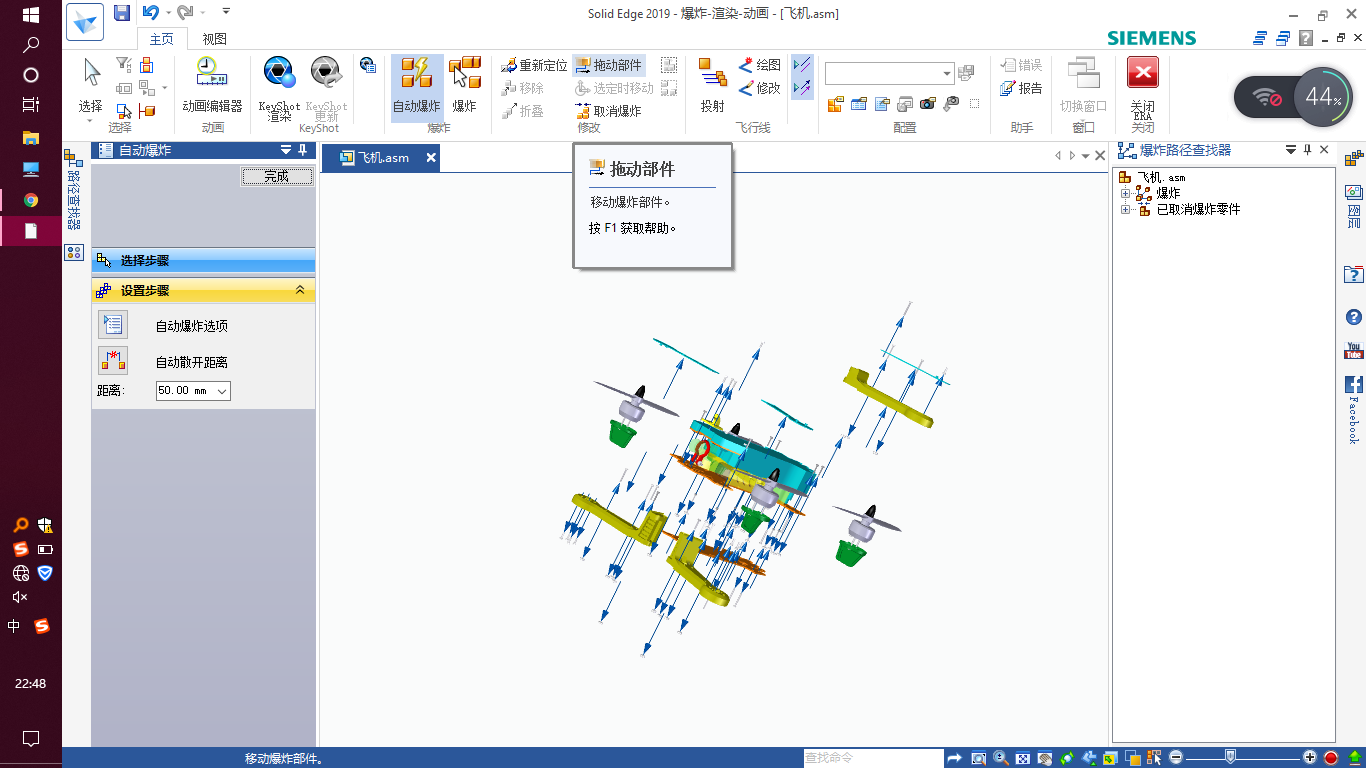Click the 完成 finish button
Image resolution: width=1366 pixels, height=768 pixels.
point(277,176)
